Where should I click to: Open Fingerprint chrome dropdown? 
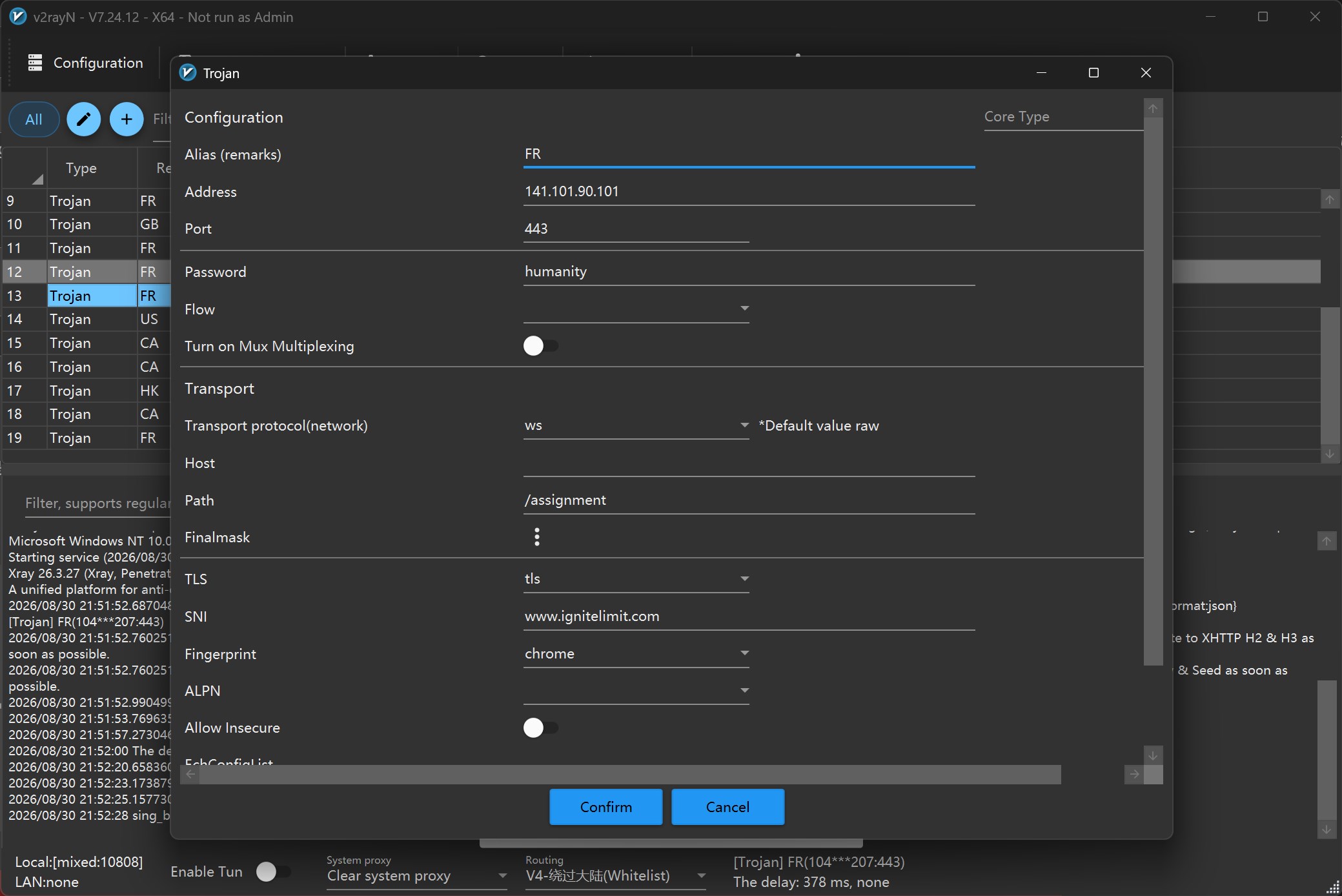tap(636, 654)
